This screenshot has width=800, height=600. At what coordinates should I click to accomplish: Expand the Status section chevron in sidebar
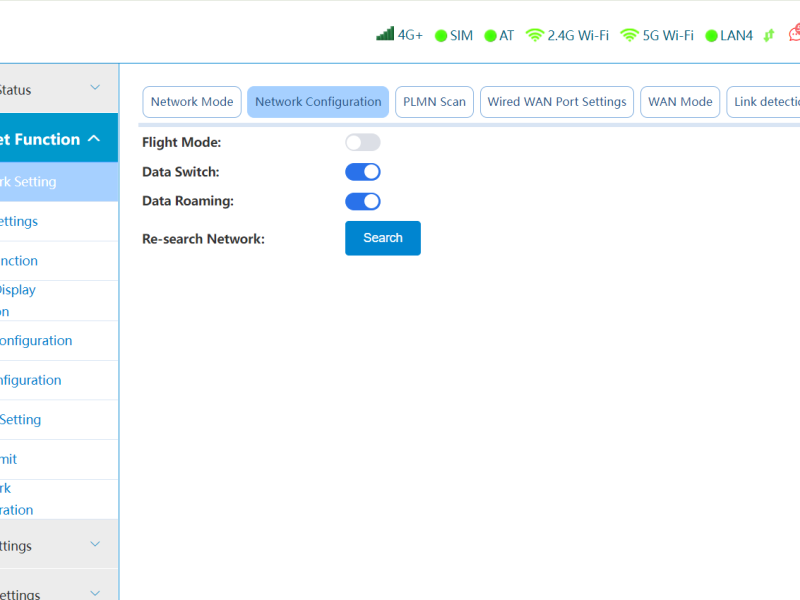[x=95, y=89]
